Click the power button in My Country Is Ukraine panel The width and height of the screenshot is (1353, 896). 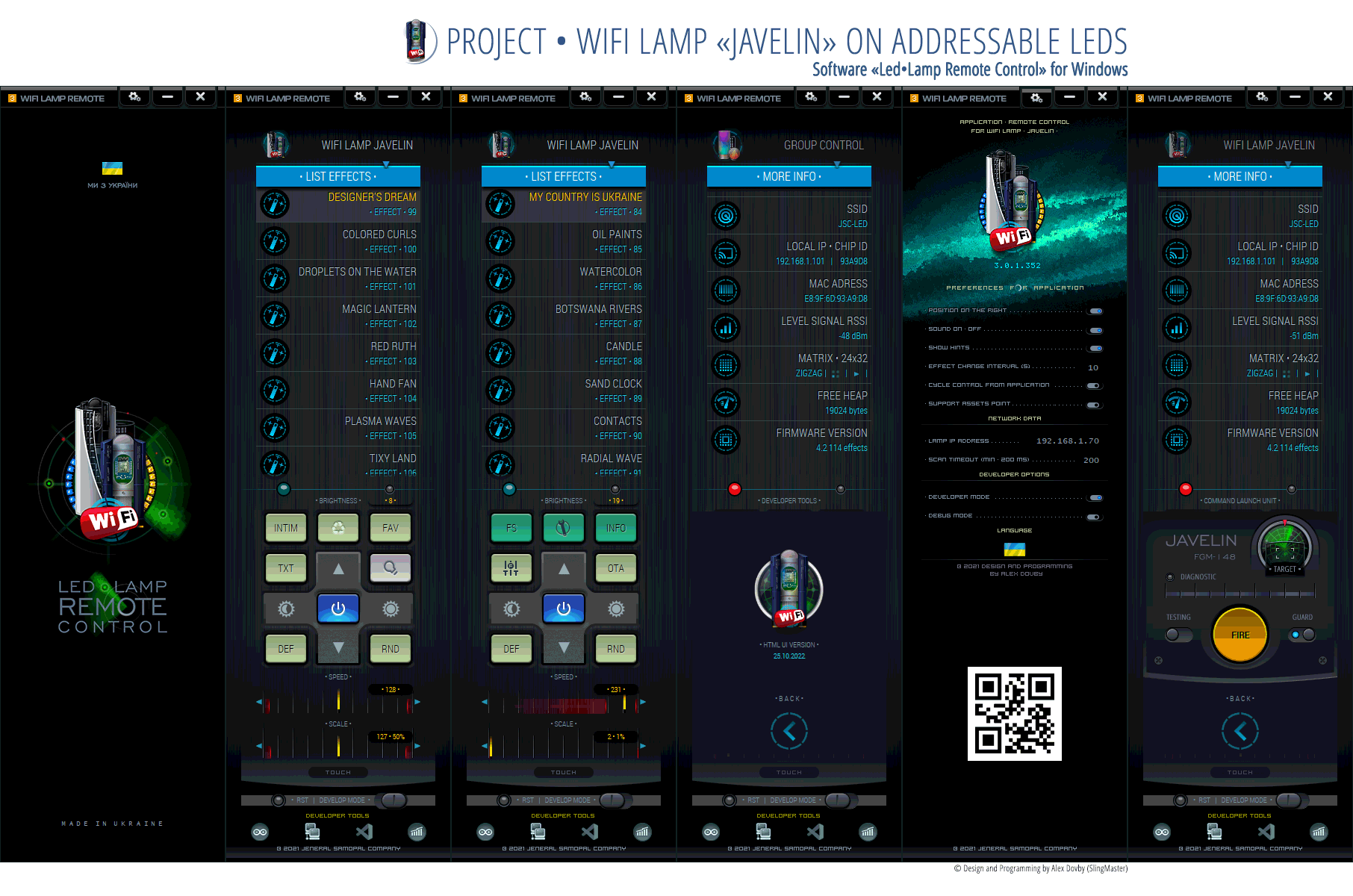564,609
